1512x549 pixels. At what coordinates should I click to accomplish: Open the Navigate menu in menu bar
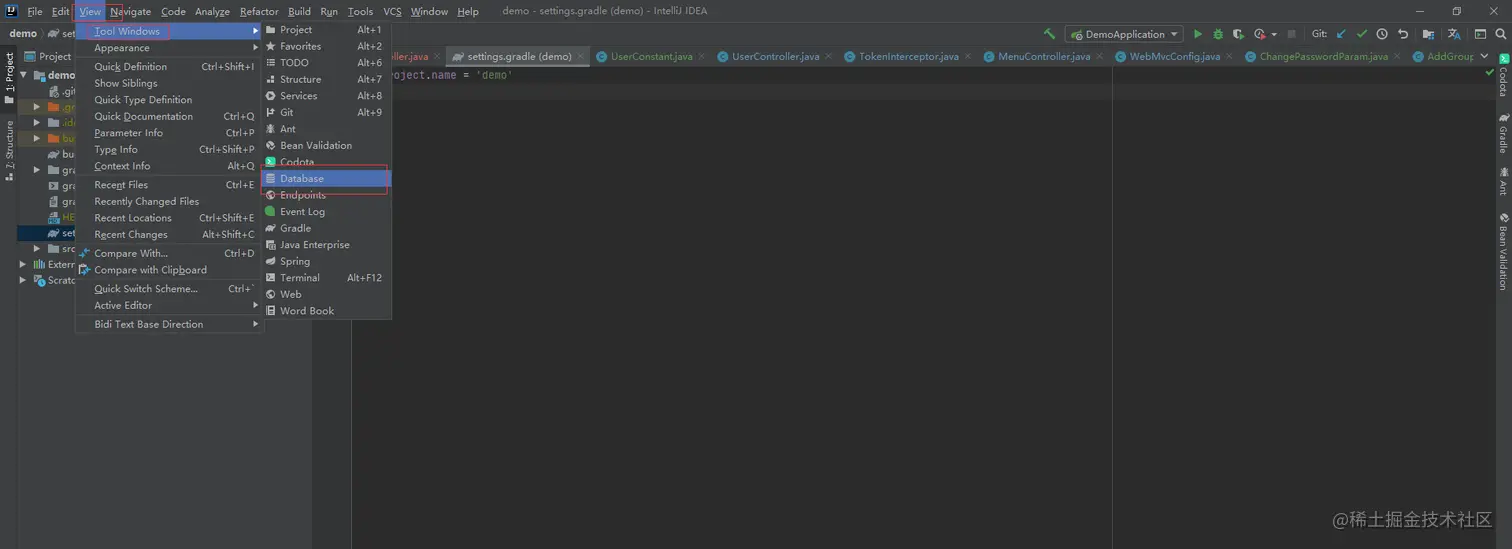point(130,12)
